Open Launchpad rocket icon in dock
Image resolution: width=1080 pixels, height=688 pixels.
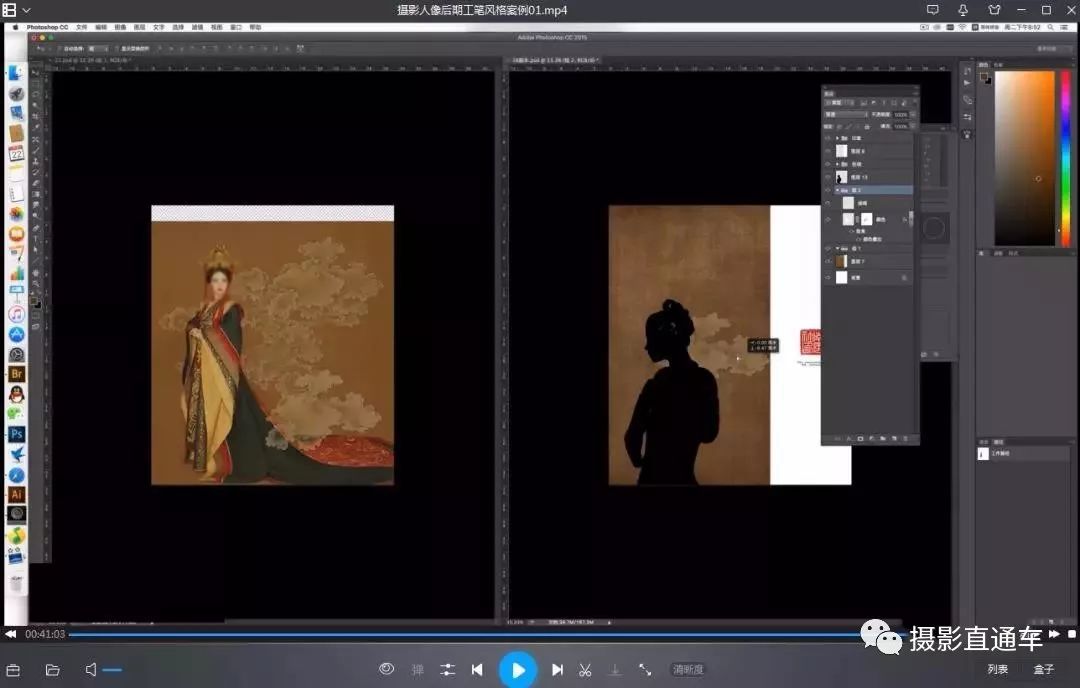pyautogui.click(x=17, y=94)
